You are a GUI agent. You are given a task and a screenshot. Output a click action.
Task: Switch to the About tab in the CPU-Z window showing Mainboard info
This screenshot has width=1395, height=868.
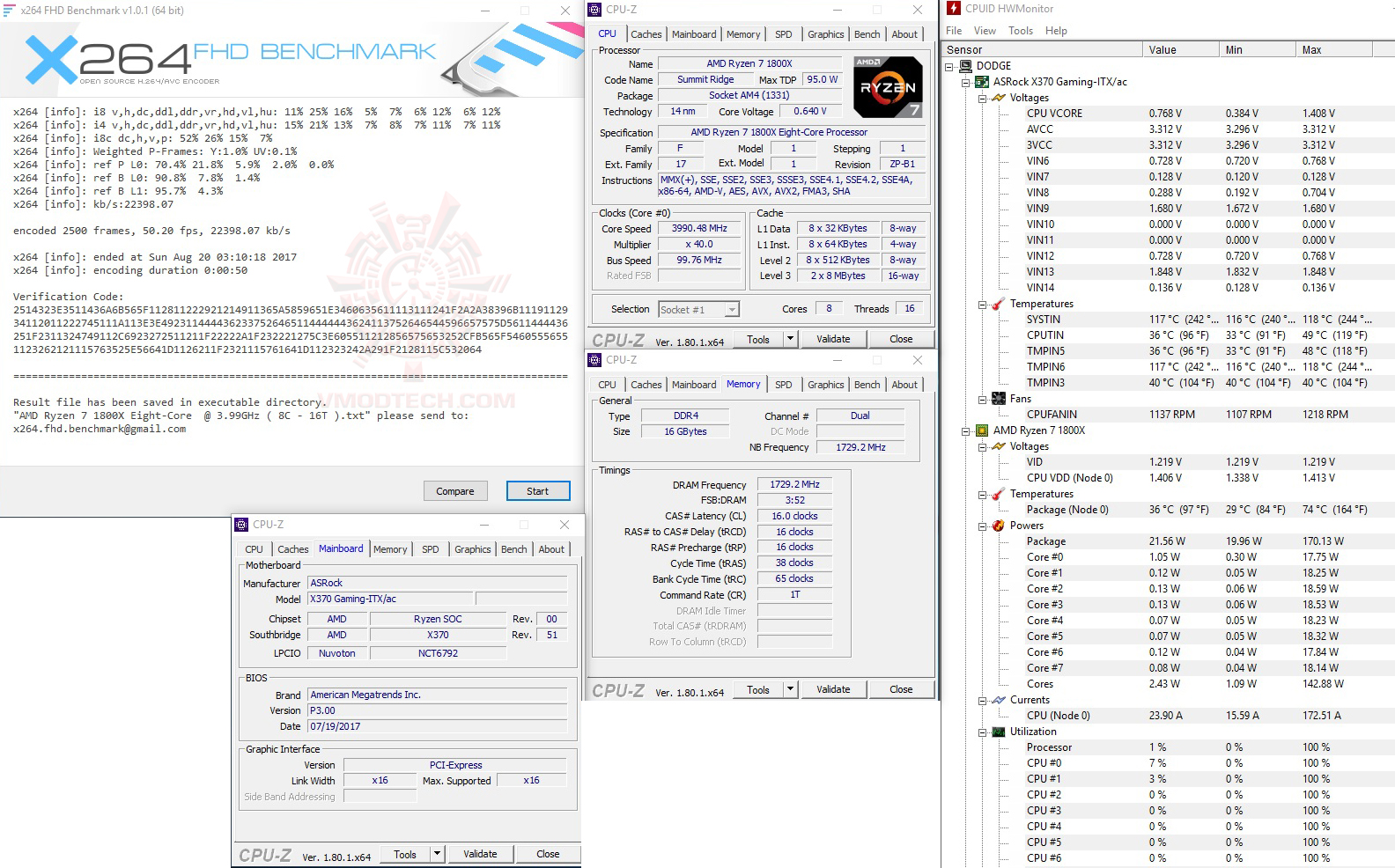click(x=551, y=549)
